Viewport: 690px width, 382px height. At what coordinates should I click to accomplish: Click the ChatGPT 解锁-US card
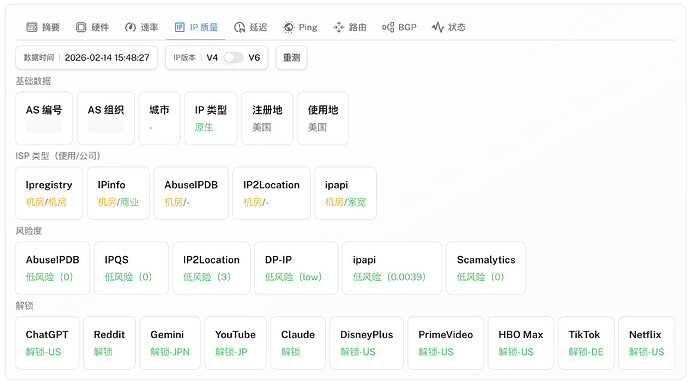[47, 343]
